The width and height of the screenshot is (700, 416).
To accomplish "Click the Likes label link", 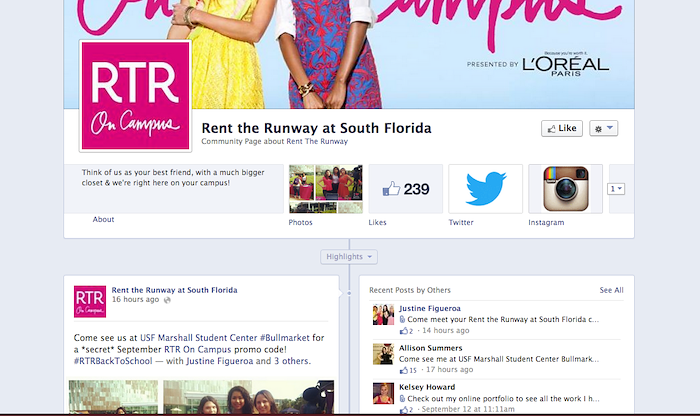I will tap(377, 222).
